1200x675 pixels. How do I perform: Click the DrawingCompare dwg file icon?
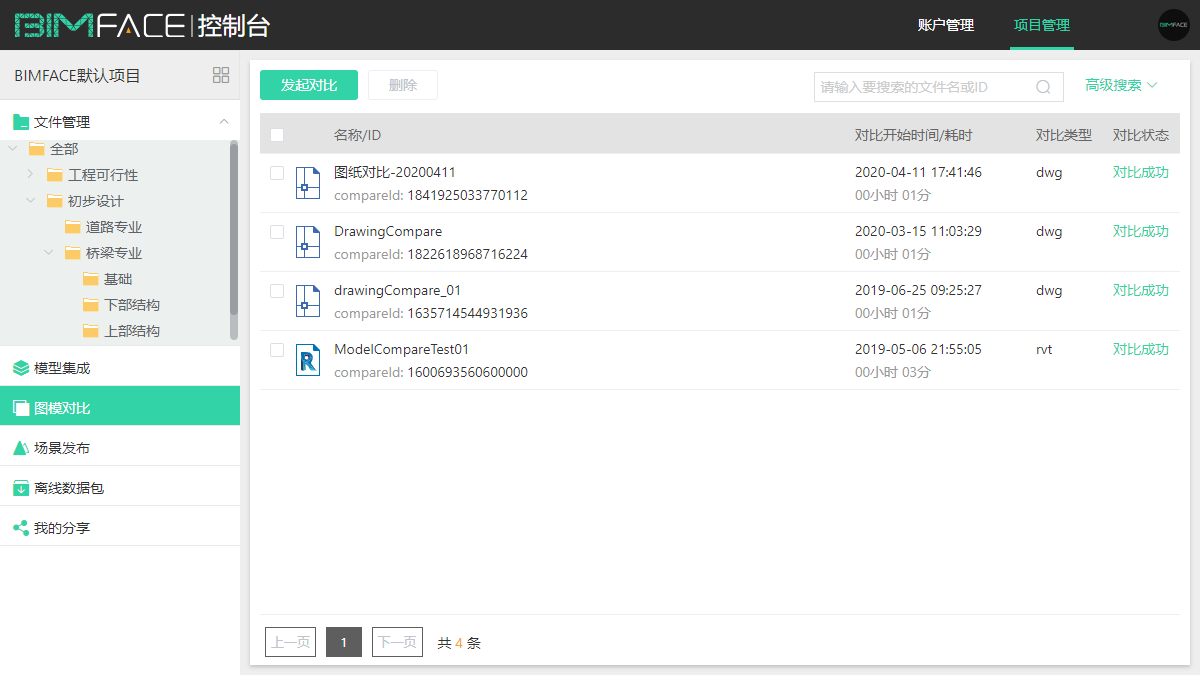click(308, 242)
